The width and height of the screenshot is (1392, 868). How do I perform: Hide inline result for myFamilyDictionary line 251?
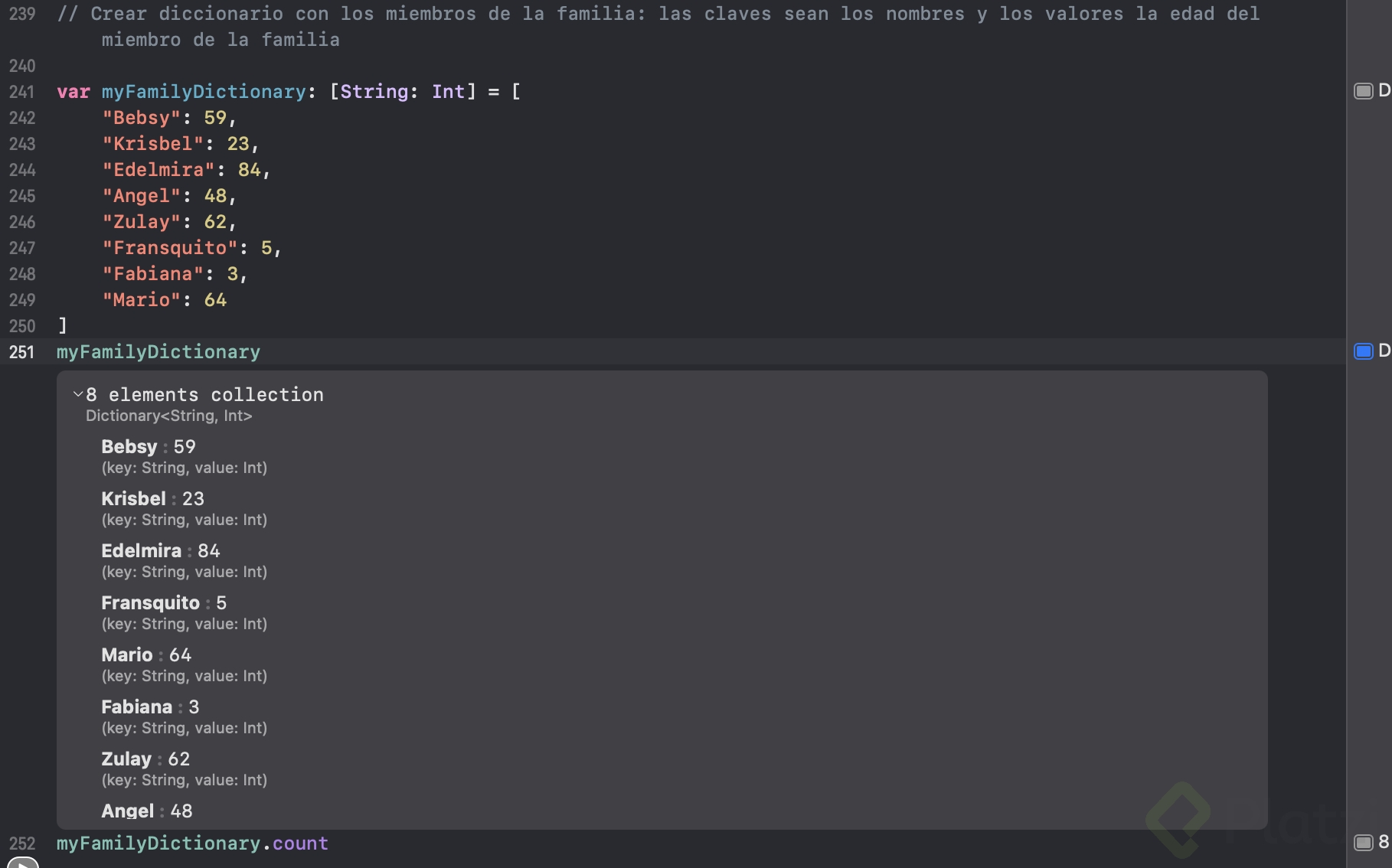[x=1363, y=351]
